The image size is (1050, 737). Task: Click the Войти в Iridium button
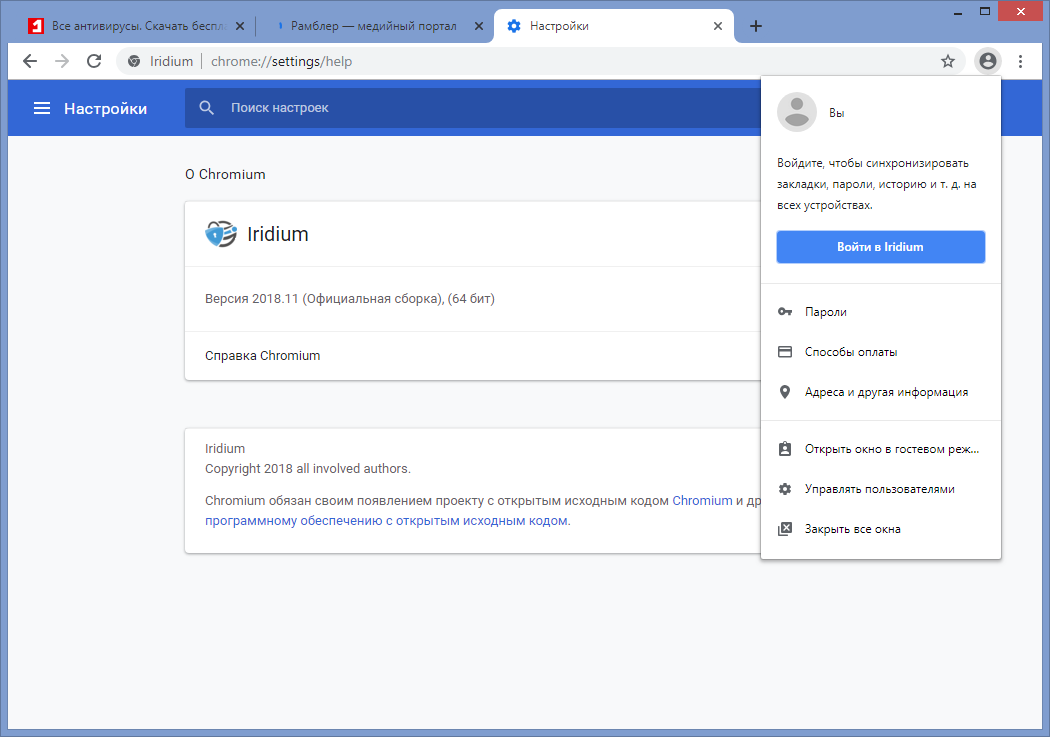881,247
